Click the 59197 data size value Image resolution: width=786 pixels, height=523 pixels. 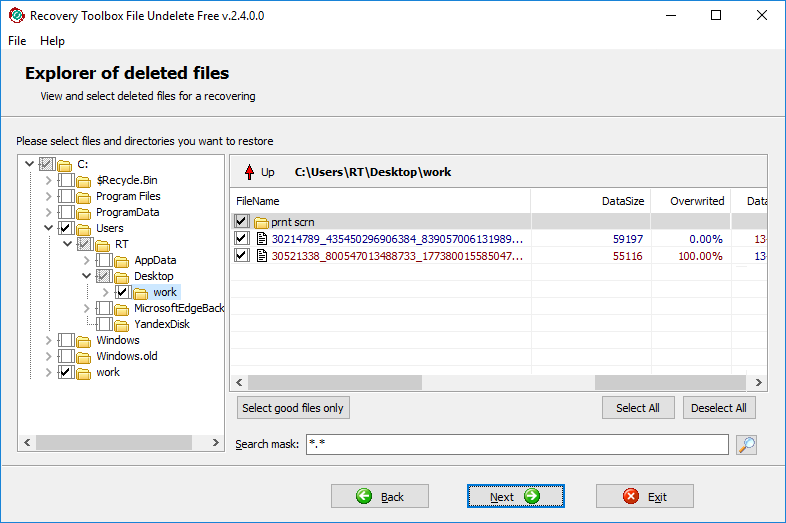(x=628, y=239)
